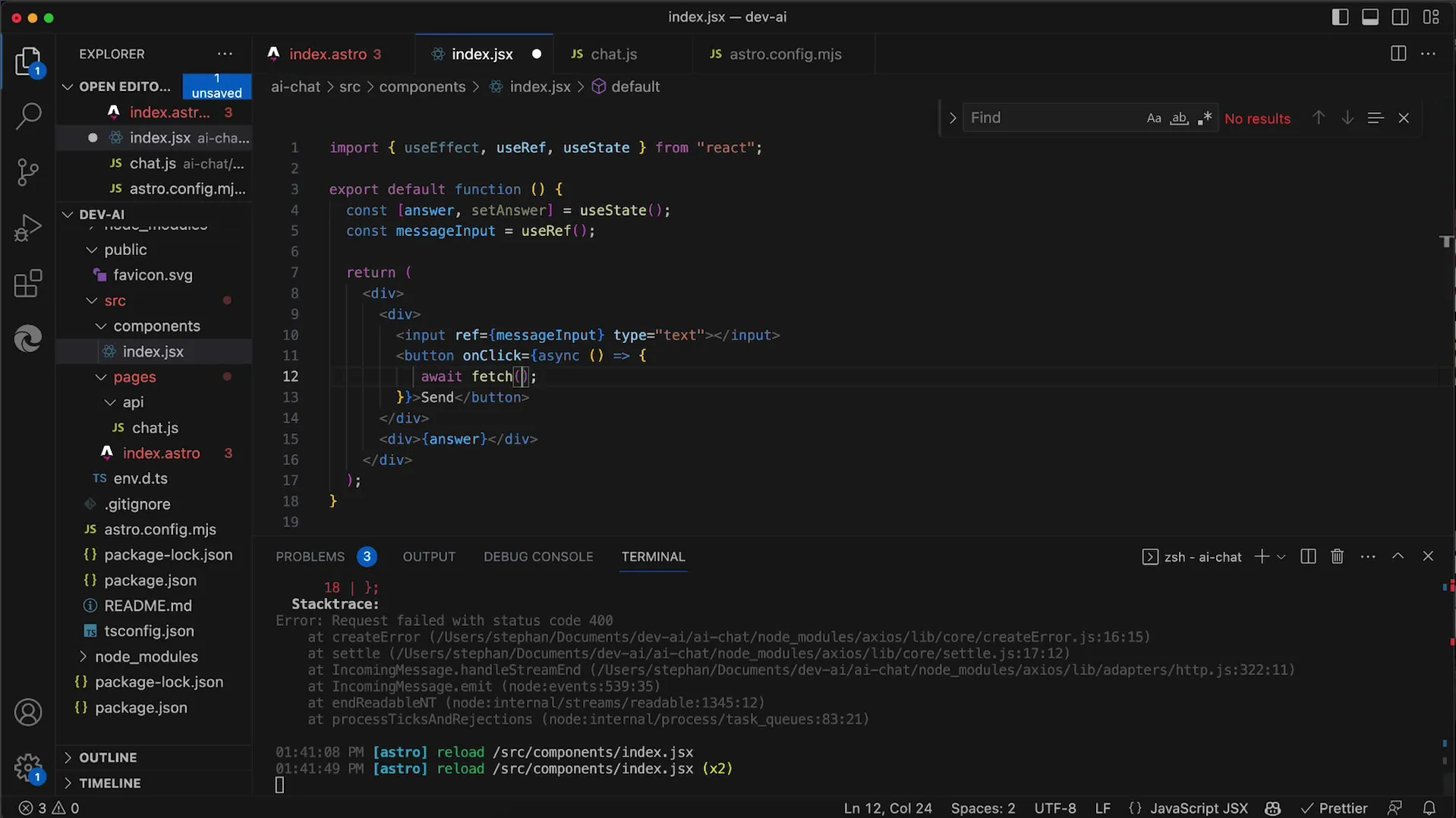Open the Output panel tab

429,556
